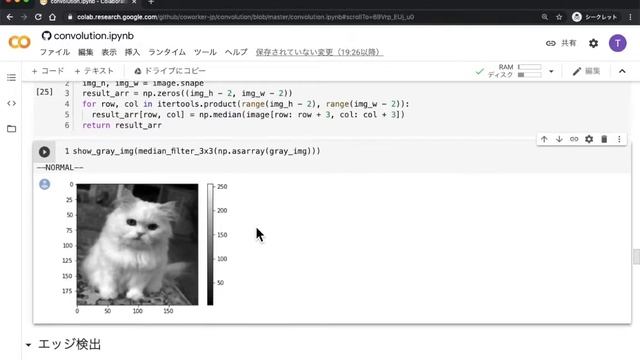Open the code snippets sidebar icon
Viewport: 640px width, 360px height.
[11, 103]
